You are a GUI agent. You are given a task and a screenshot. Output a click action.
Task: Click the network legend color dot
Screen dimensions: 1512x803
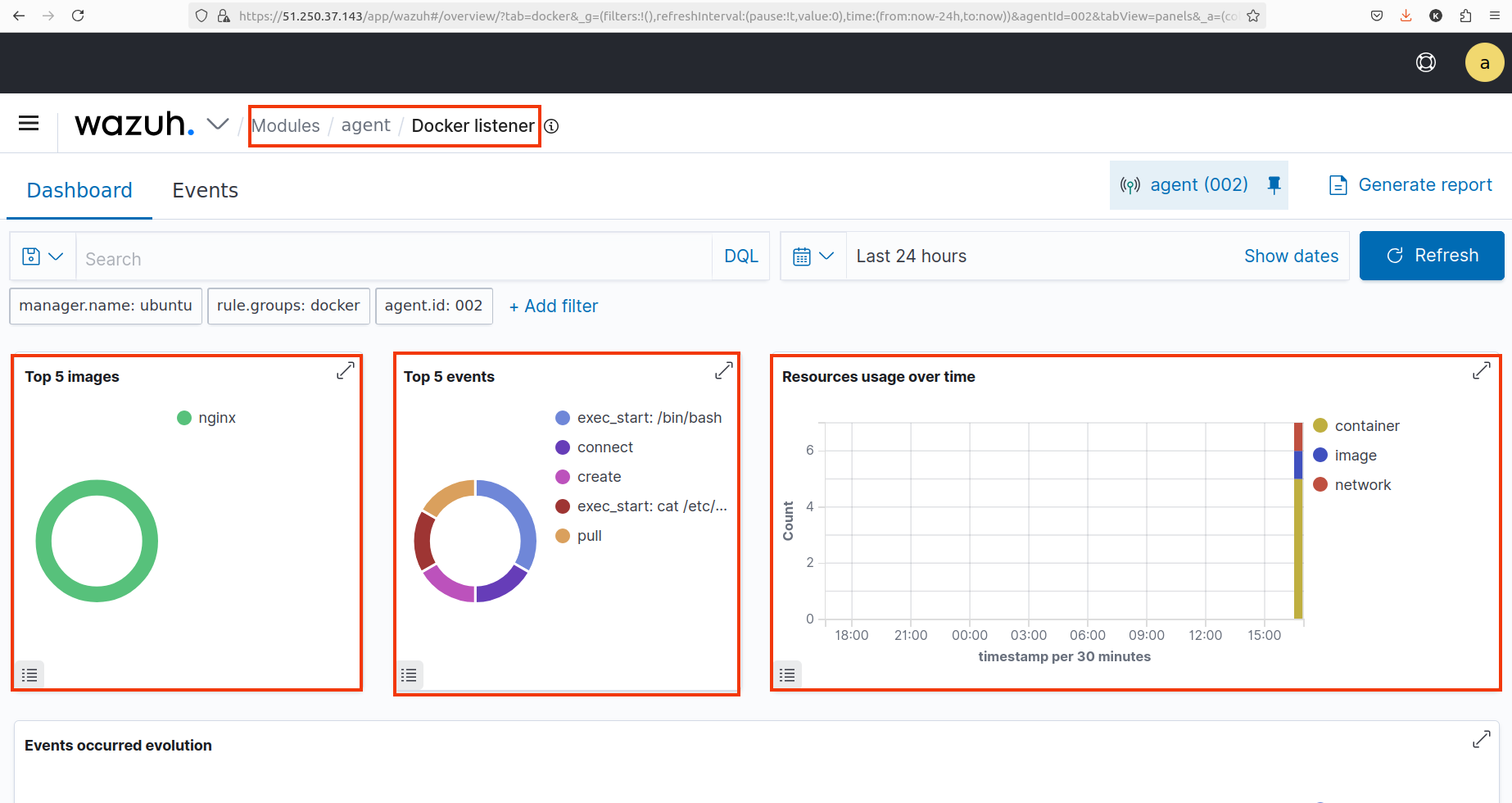(1320, 484)
